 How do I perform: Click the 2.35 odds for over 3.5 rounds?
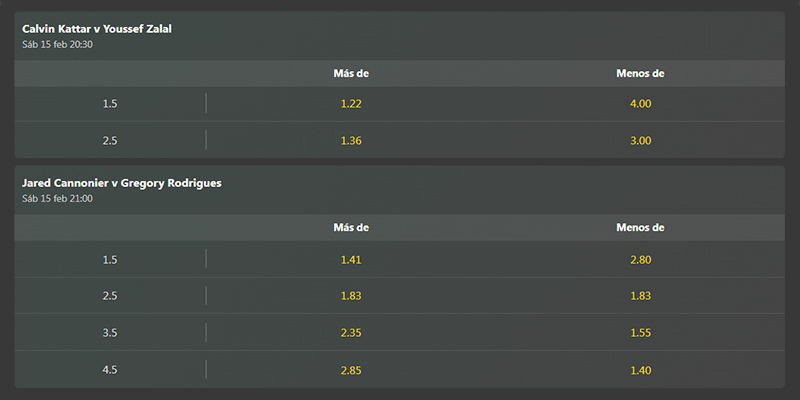[351, 333]
